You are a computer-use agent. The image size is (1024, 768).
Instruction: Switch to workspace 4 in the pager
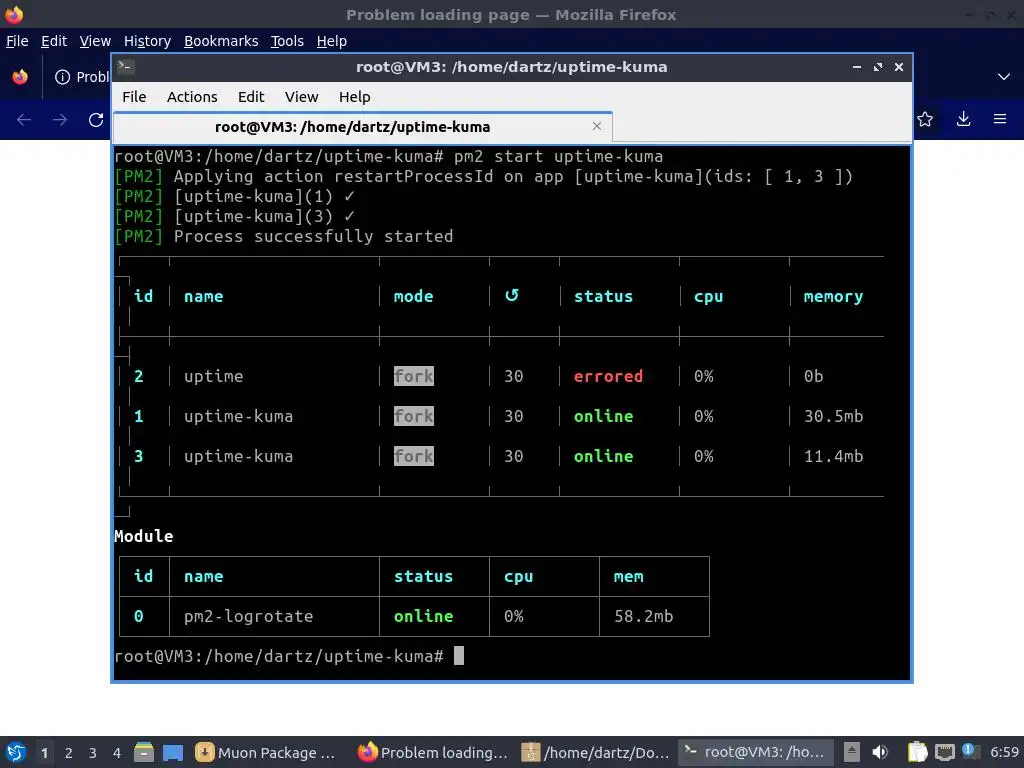[x=117, y=753]
